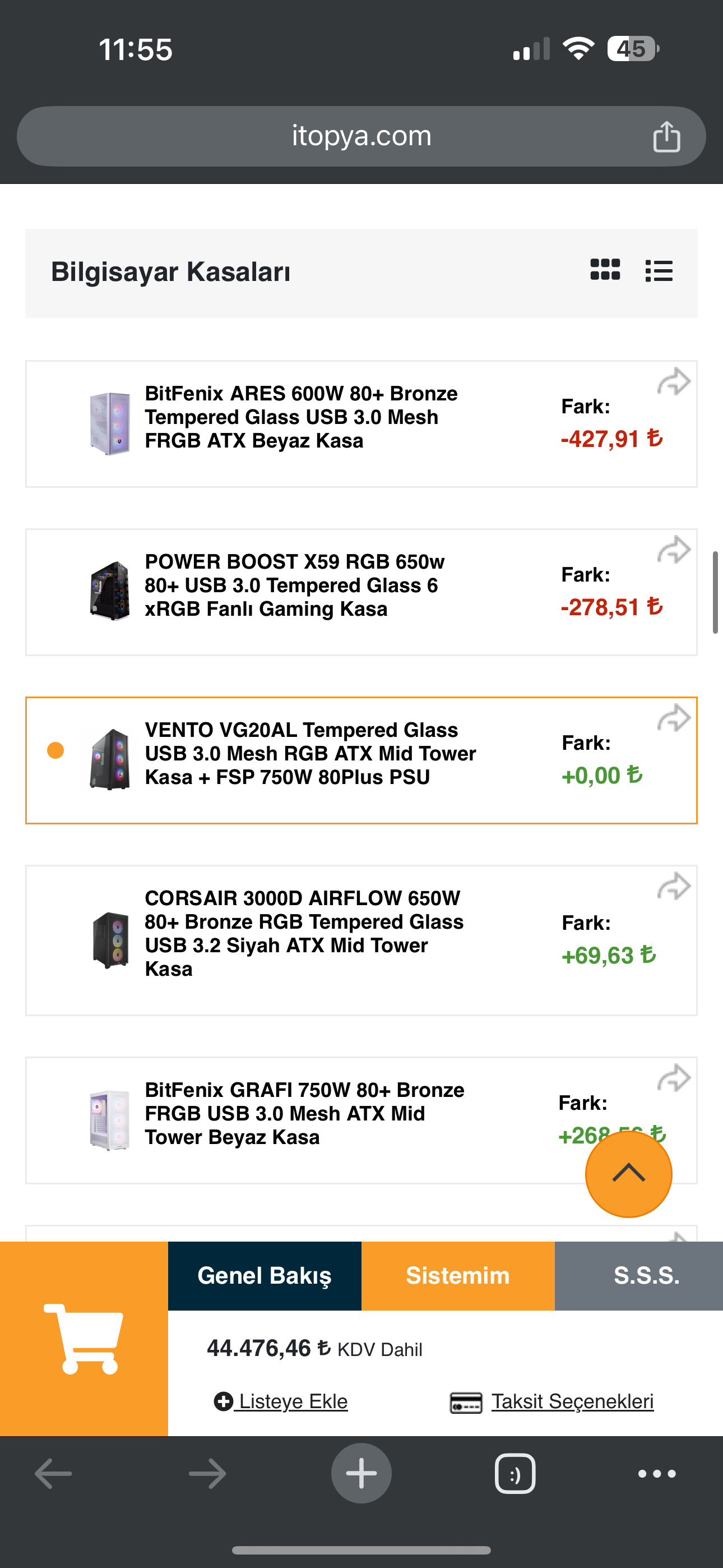Tap share arrow on POWER BOOST X59 case
The image size is (723, 1568).
674,550
